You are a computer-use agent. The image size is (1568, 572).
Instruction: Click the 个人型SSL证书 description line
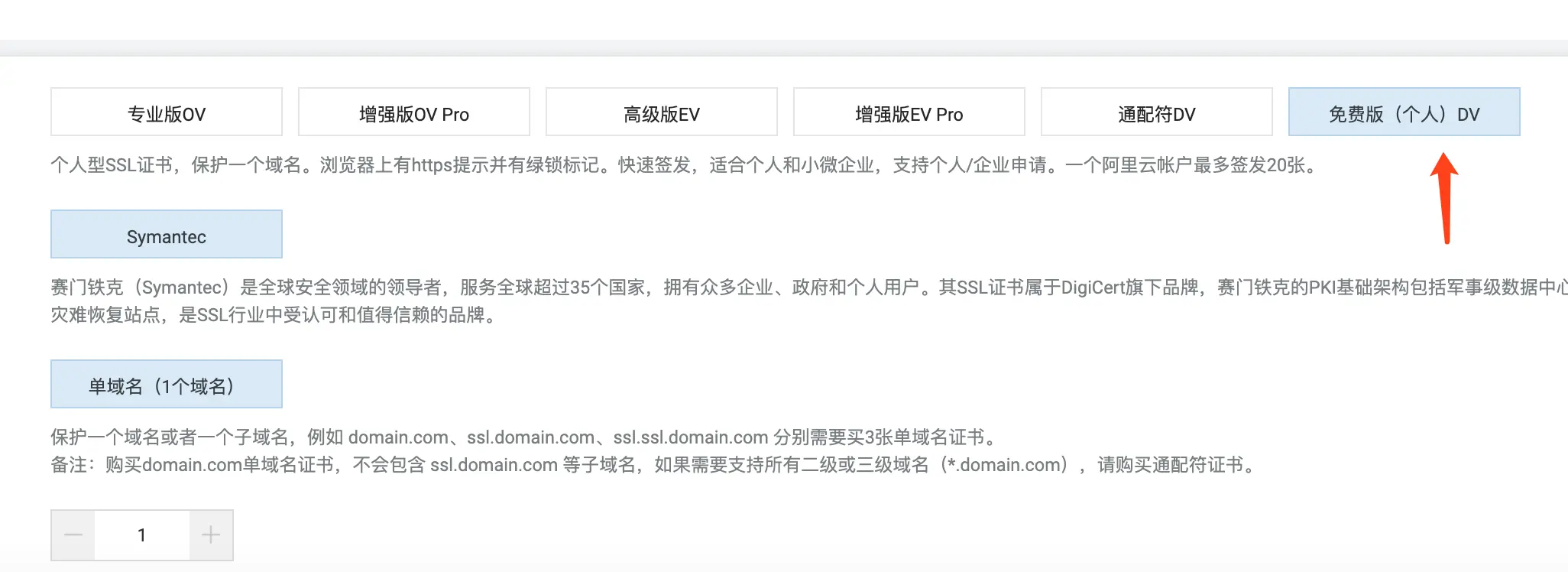[x=686, y=165]
